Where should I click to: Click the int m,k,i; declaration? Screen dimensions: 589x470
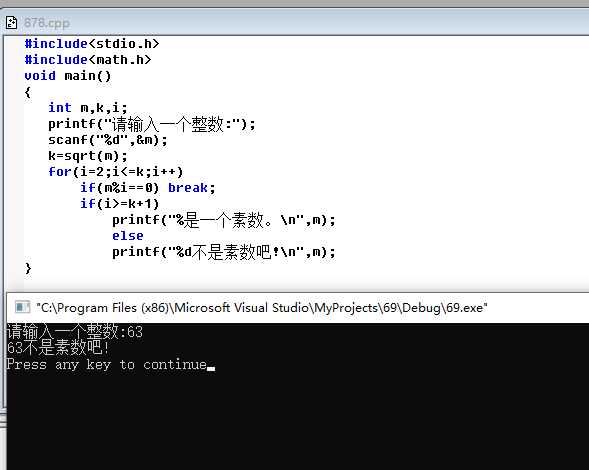pyautogui.click(x=88, y=108)
